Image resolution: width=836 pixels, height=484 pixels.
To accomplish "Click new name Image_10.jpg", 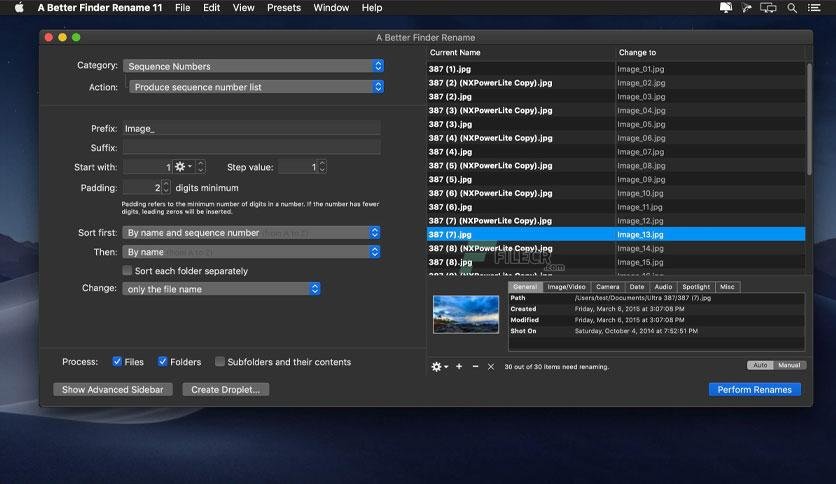I will point(640,193).
